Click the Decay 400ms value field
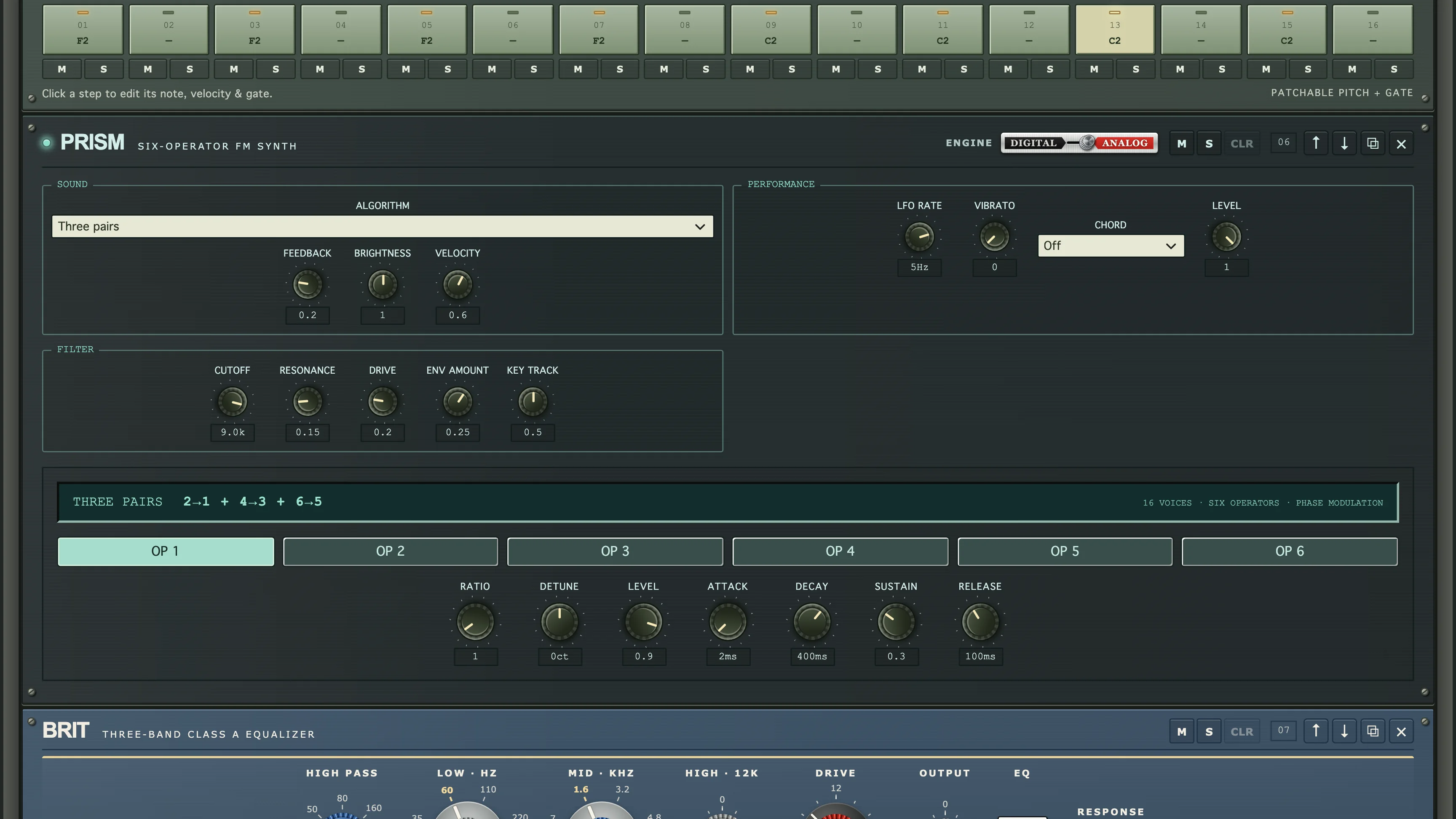The height and width of the screenshot is (819, 1456). click(x=812, y=656)
